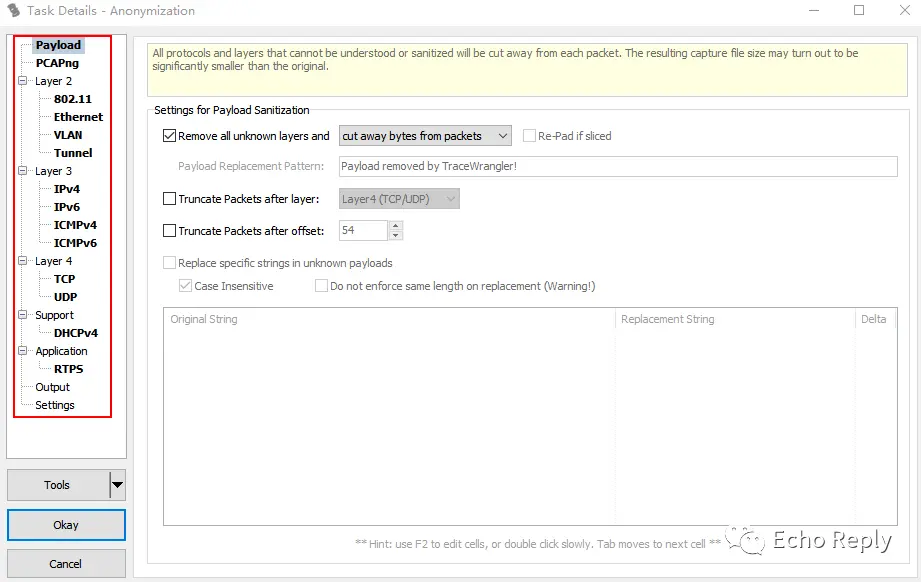This screenshot has height=582, width=921.
Task: Click the Tools button
Action: [57, 485]
